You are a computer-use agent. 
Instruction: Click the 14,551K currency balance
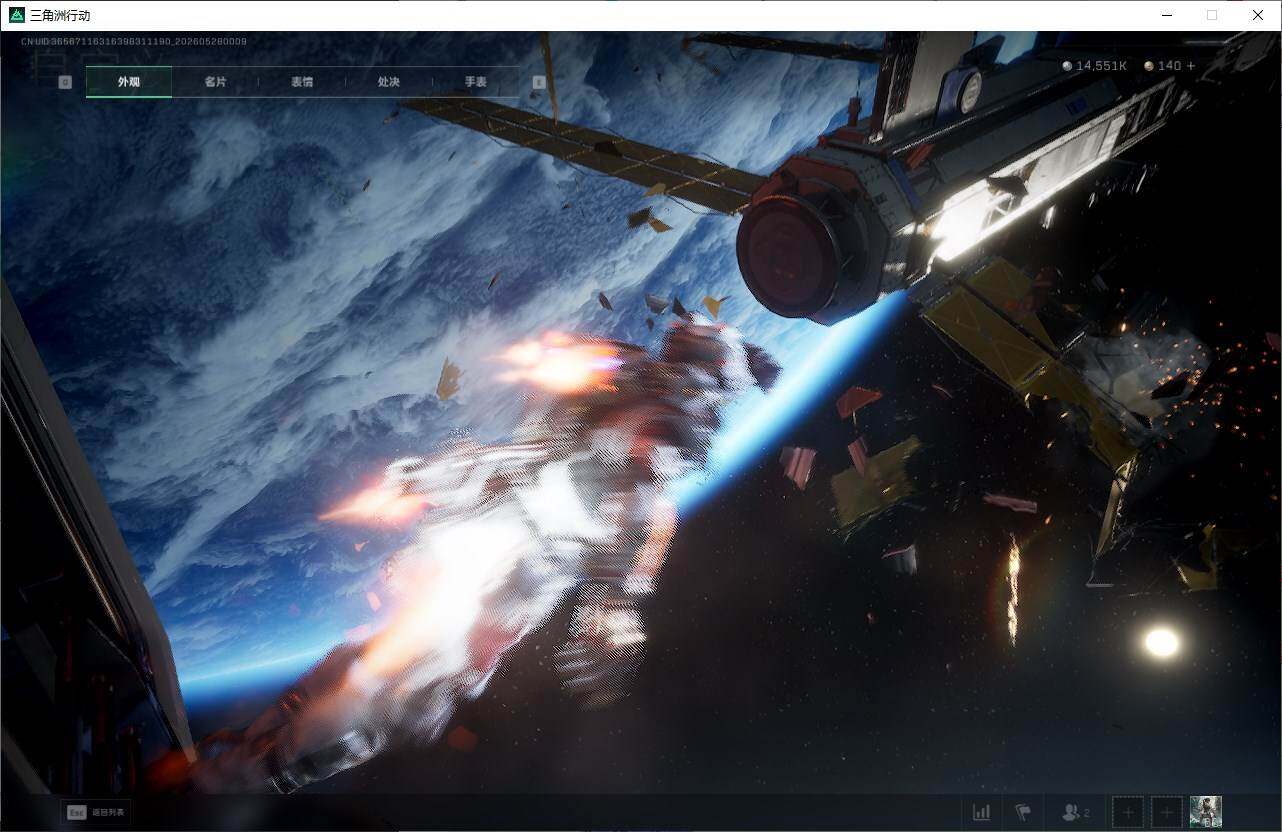tap(1101, 66)
